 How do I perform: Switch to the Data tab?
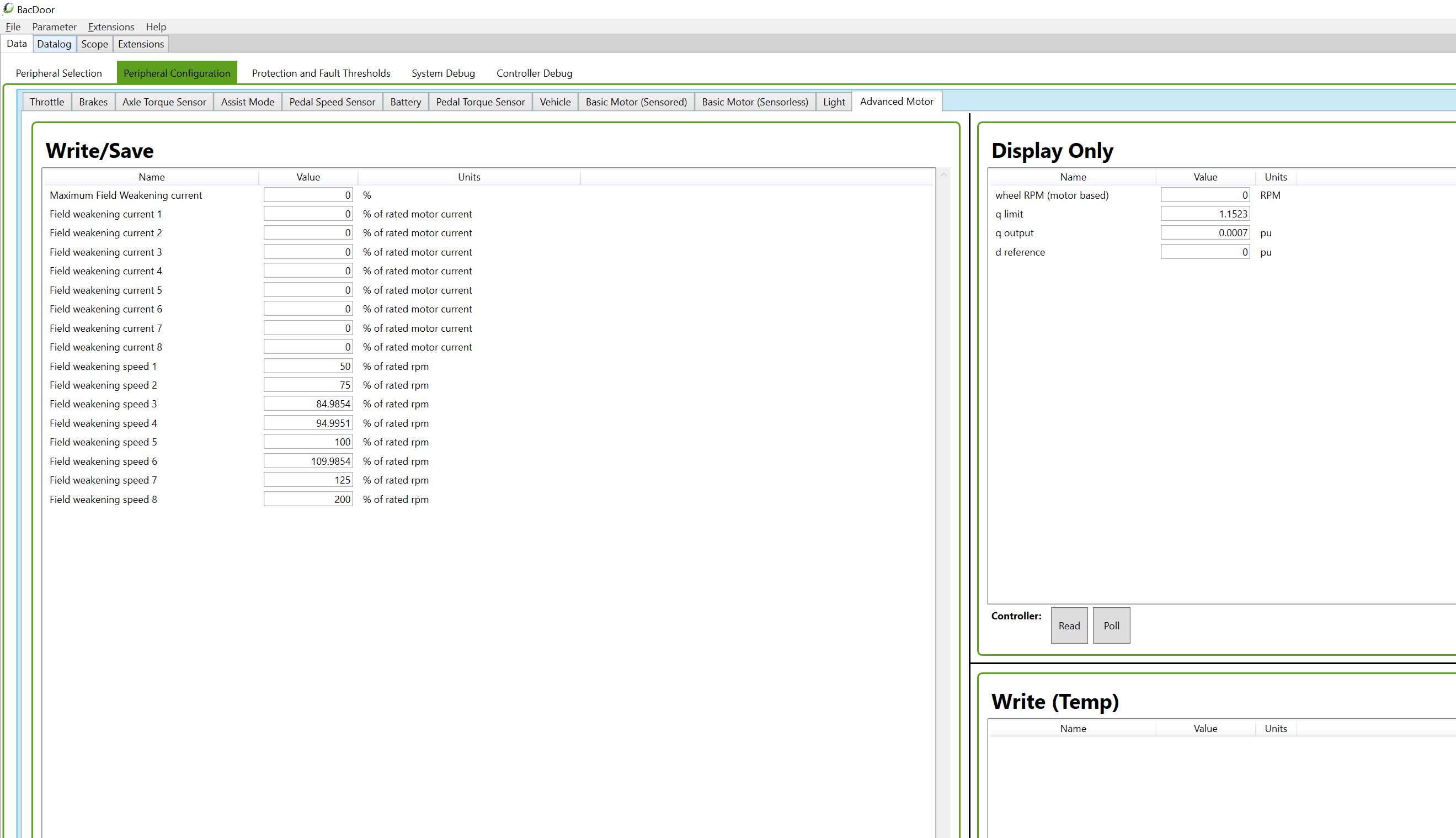pos(17,44)
